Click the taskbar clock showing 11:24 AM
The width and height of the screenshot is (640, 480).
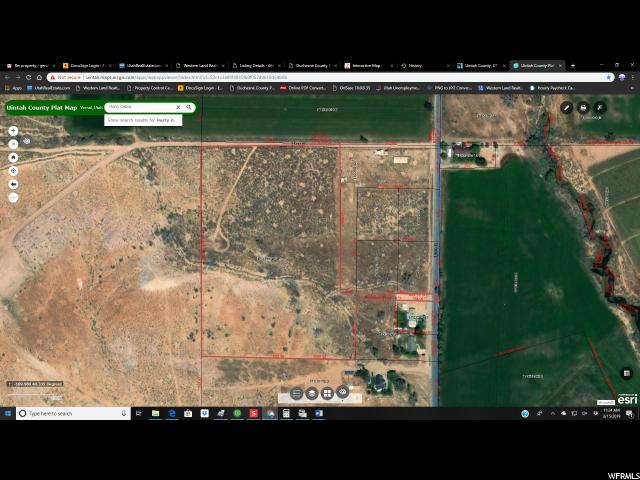(x=613, y=413)
